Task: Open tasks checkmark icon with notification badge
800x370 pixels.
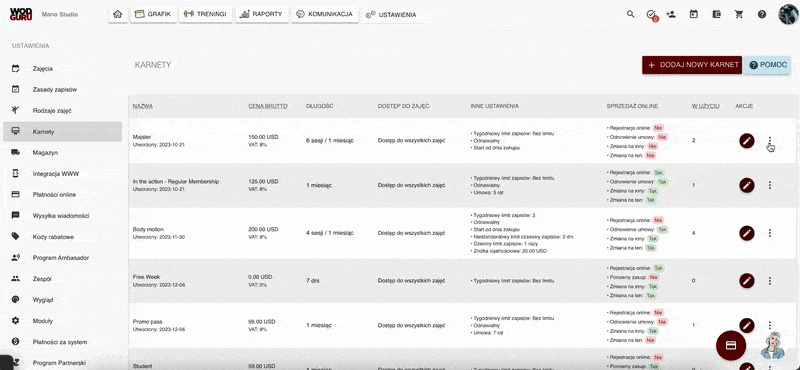Action: (651, 15)
